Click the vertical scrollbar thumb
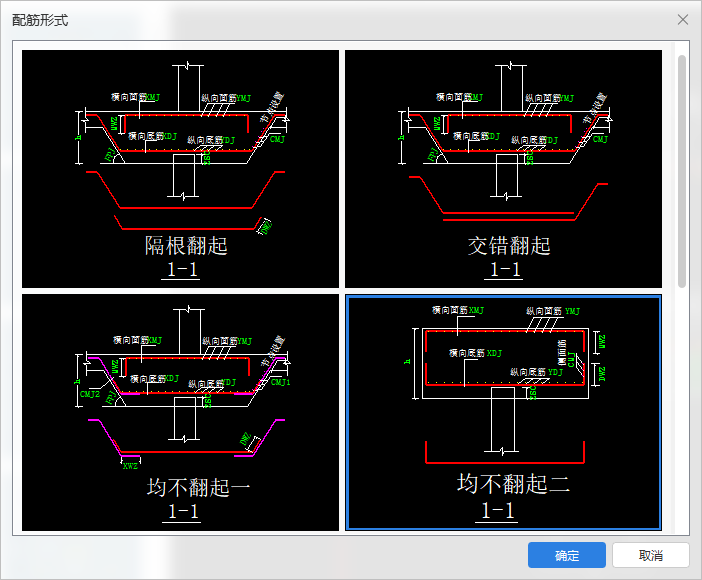Viewport: 702px width, 580px height. pyautogui.click(x=682, y=171)
